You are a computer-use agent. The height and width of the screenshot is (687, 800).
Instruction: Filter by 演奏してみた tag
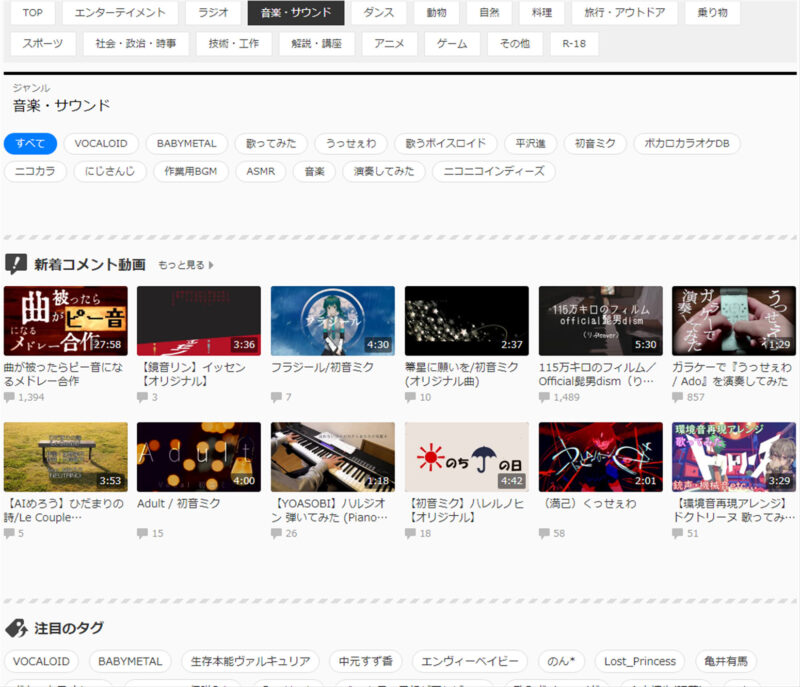(x=384, y=171)
